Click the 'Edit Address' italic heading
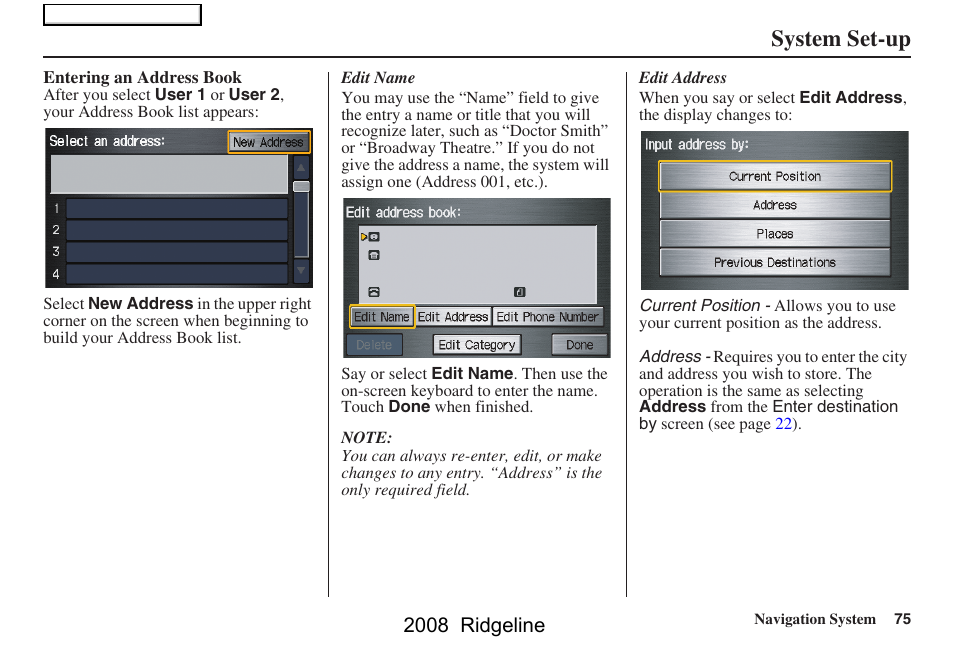Image resolution: width=954 pixels, height=652 pixels. tap(683, 78)
